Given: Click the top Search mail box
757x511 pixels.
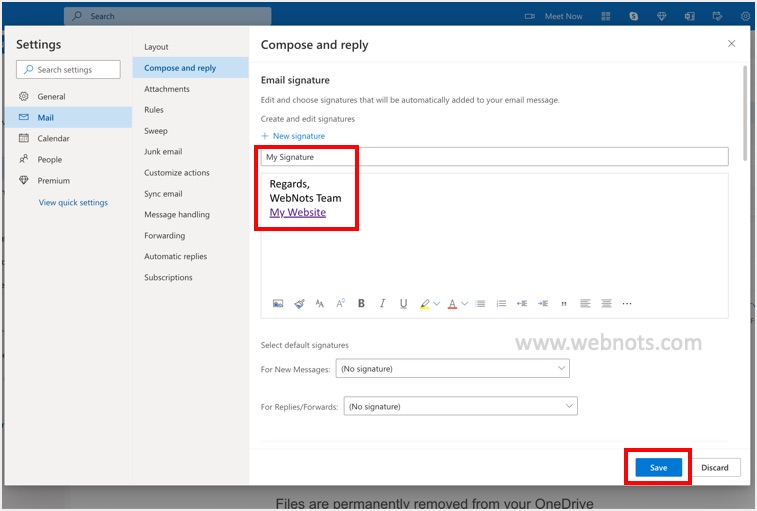Looking at the screenshot, I should 168,16.
